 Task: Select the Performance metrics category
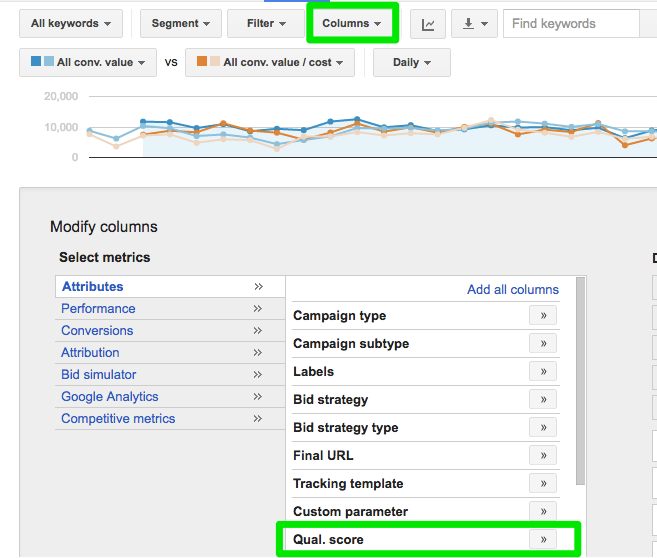point(98,309)
